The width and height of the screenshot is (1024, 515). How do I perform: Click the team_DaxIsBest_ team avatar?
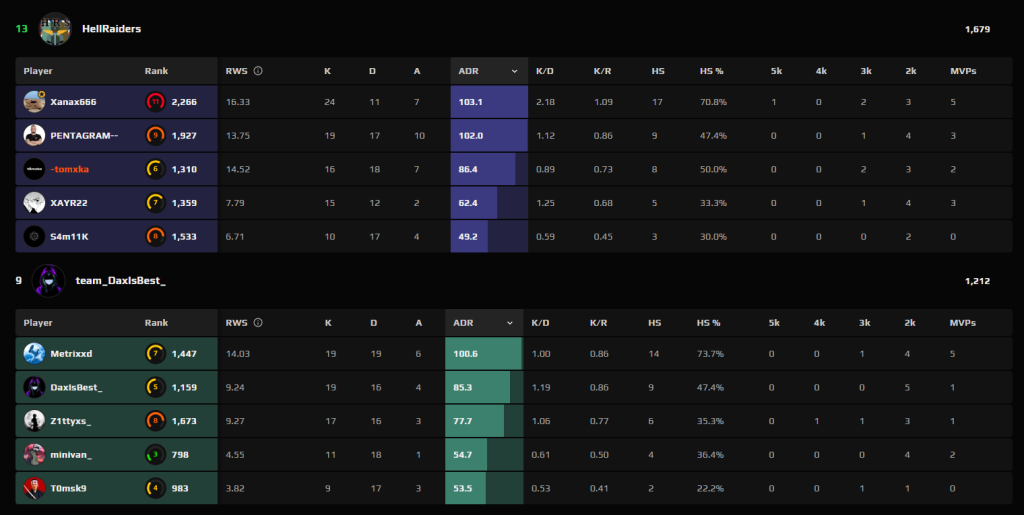tap(49, 281)
